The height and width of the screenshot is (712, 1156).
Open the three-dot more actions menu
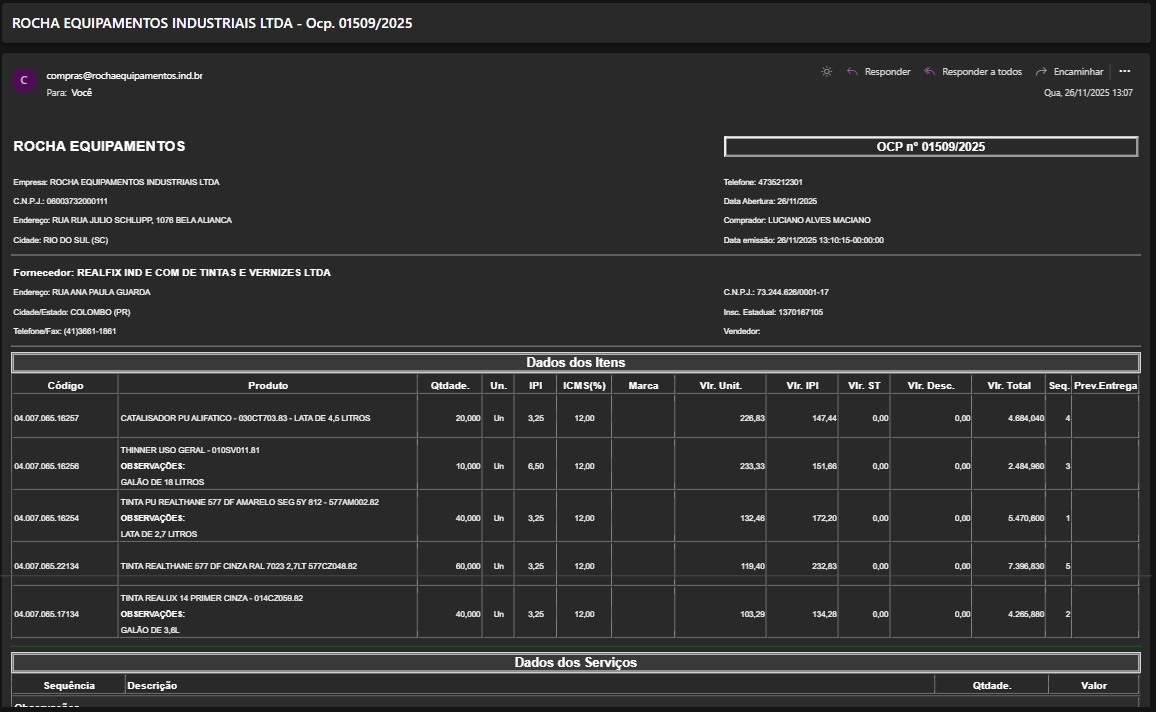coord(1125,72)
